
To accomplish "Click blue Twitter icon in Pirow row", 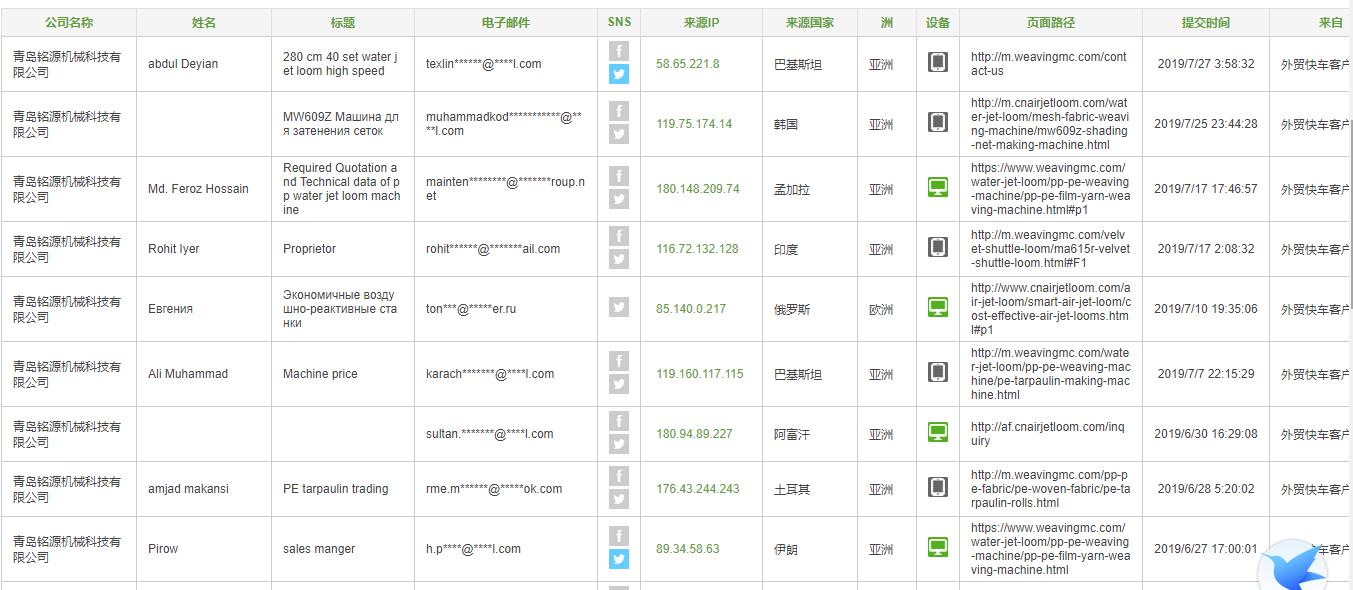I will (x=619, y=559).
